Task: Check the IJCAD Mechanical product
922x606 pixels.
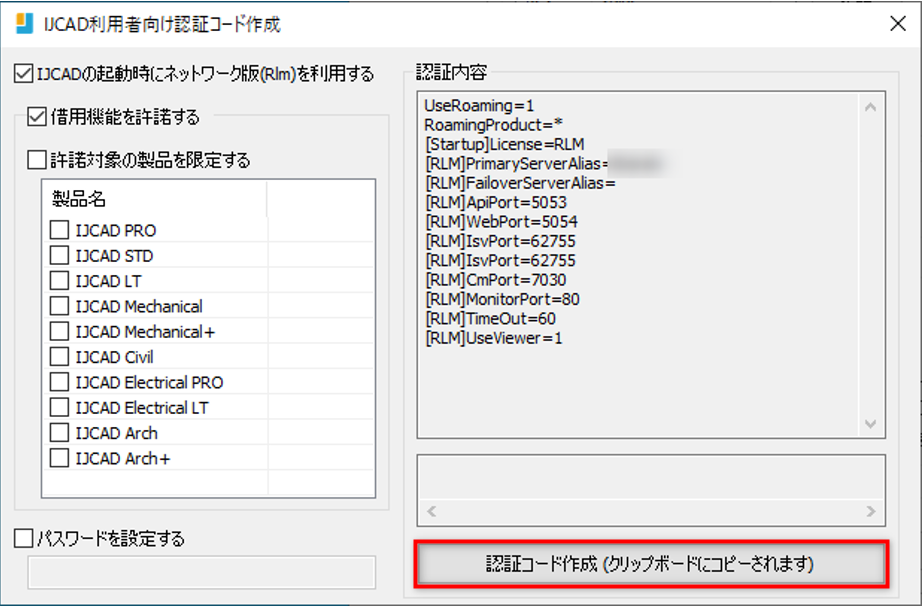Action: pyautogui.click(x=59, y=306)
